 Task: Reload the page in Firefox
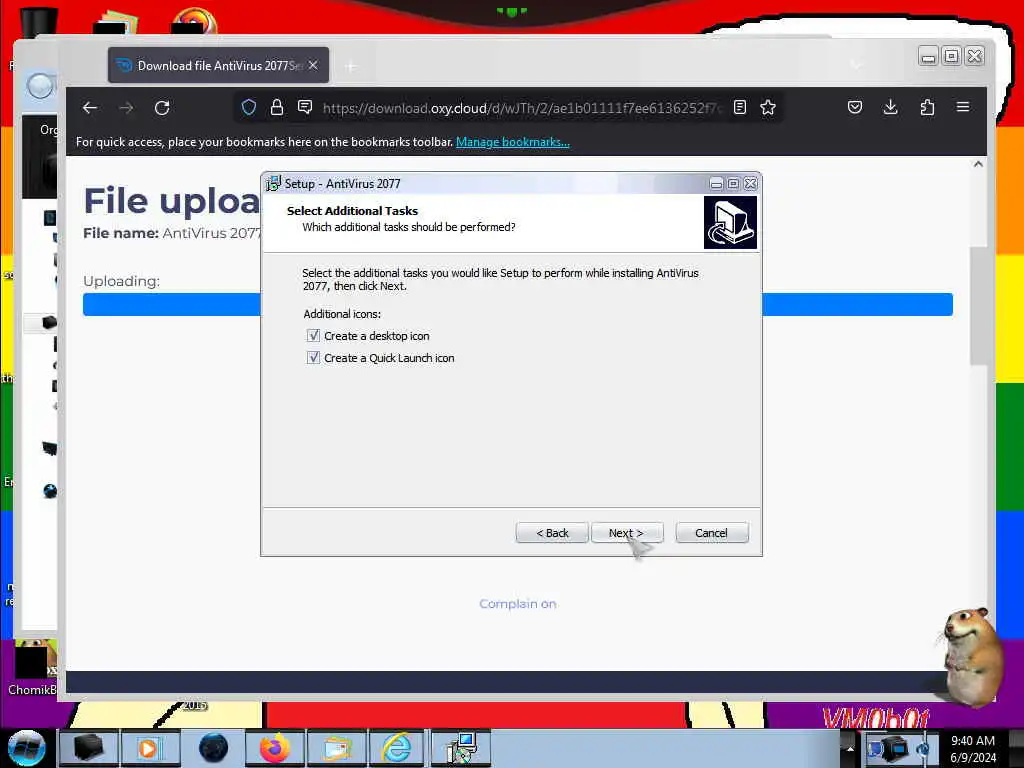point(162,108)
